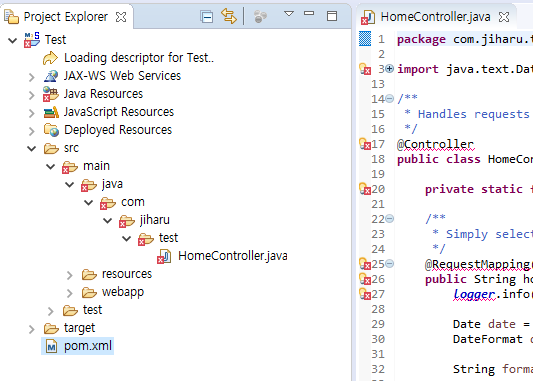Click the Test project icon
This screenshot has height=381, width=533.
click(x=32, y=40)
